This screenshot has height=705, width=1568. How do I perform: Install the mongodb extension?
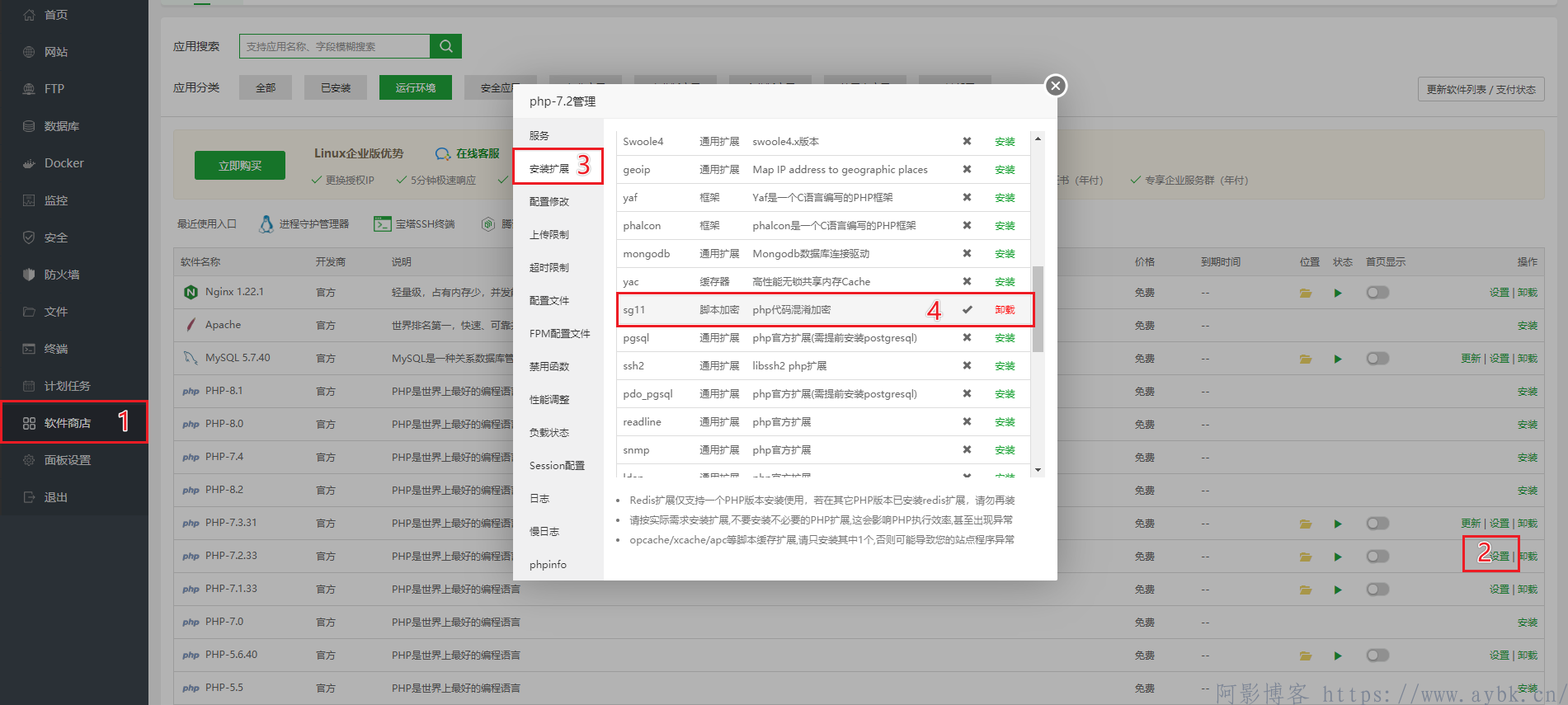click(x=1005, y=254)
